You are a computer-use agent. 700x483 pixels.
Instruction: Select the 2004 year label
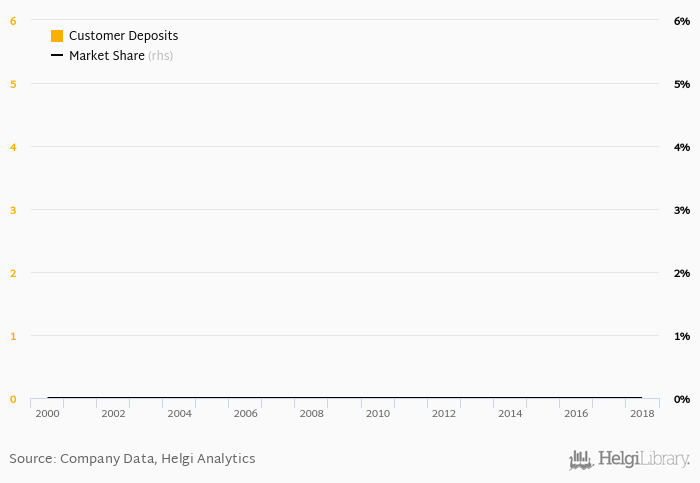[x=179, y=413]
